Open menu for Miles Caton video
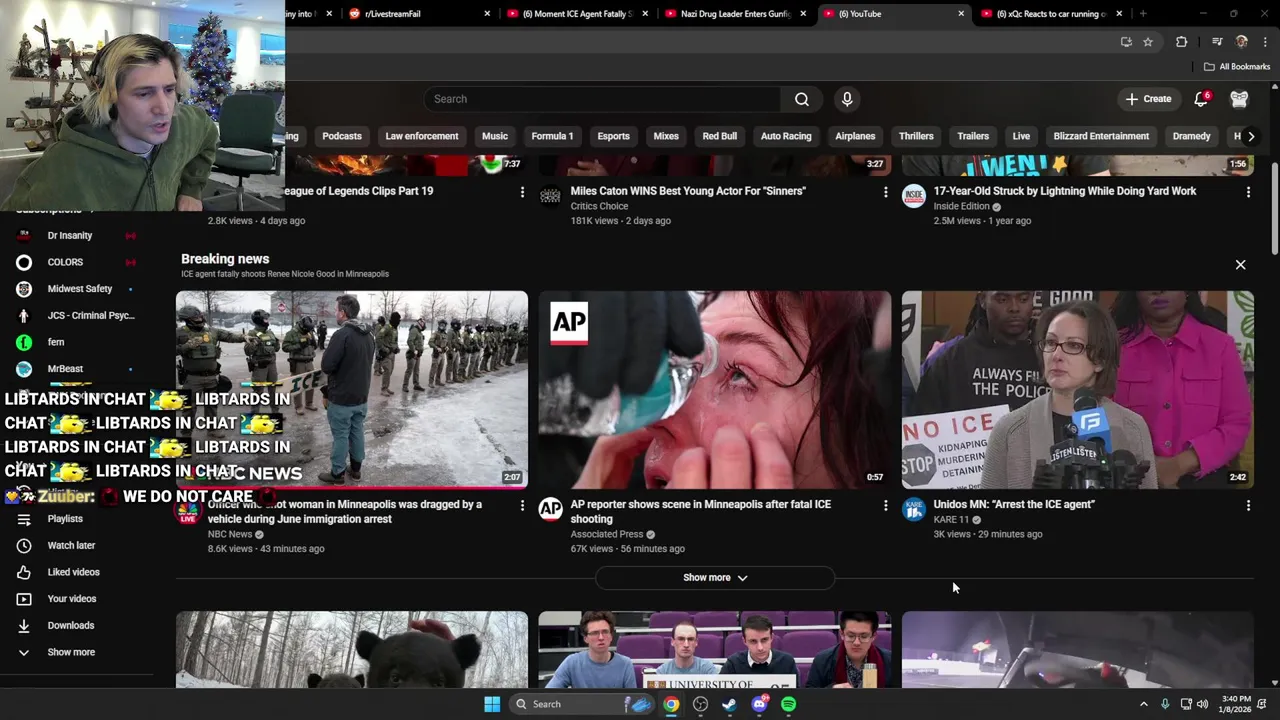 (885, 192)
